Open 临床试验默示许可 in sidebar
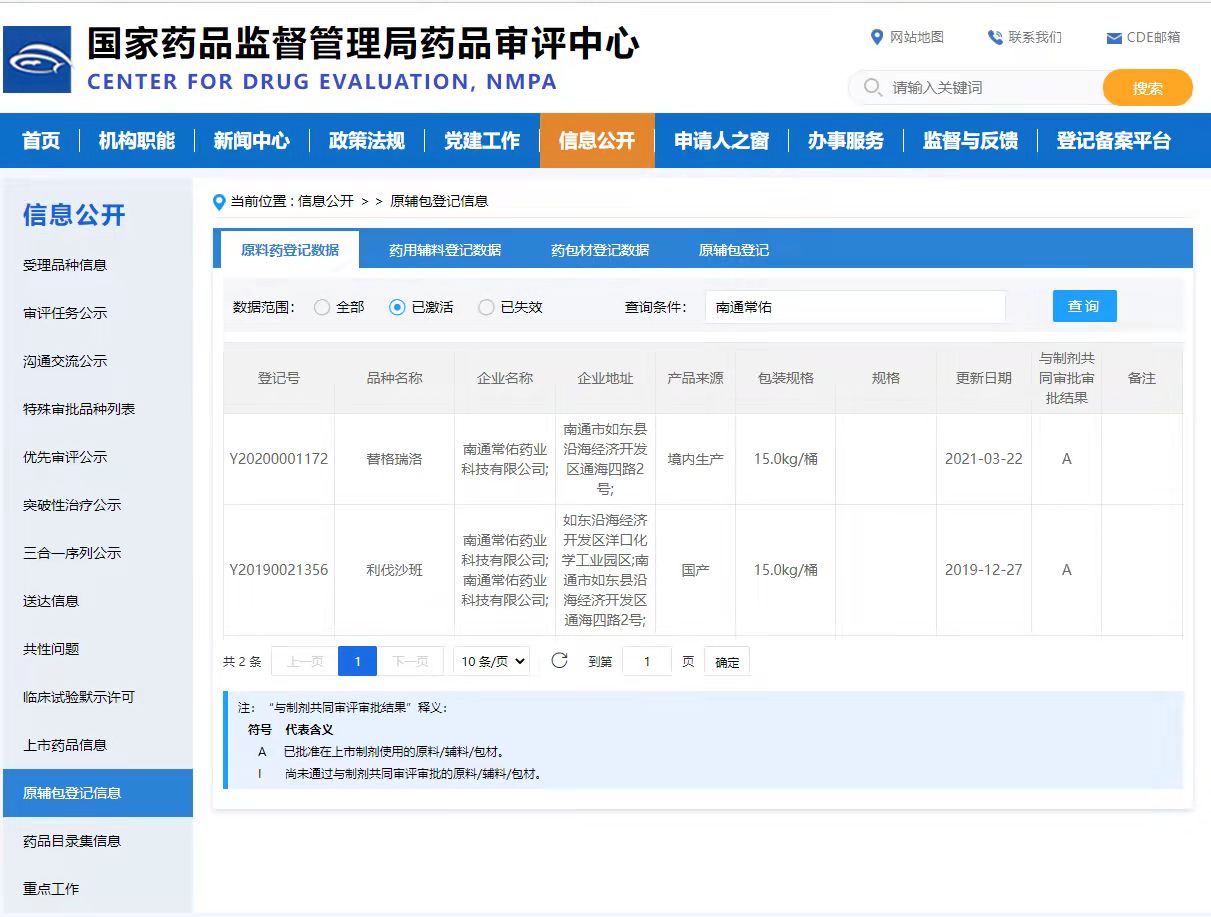This screenshot has width=1211, height=917. 98,697
